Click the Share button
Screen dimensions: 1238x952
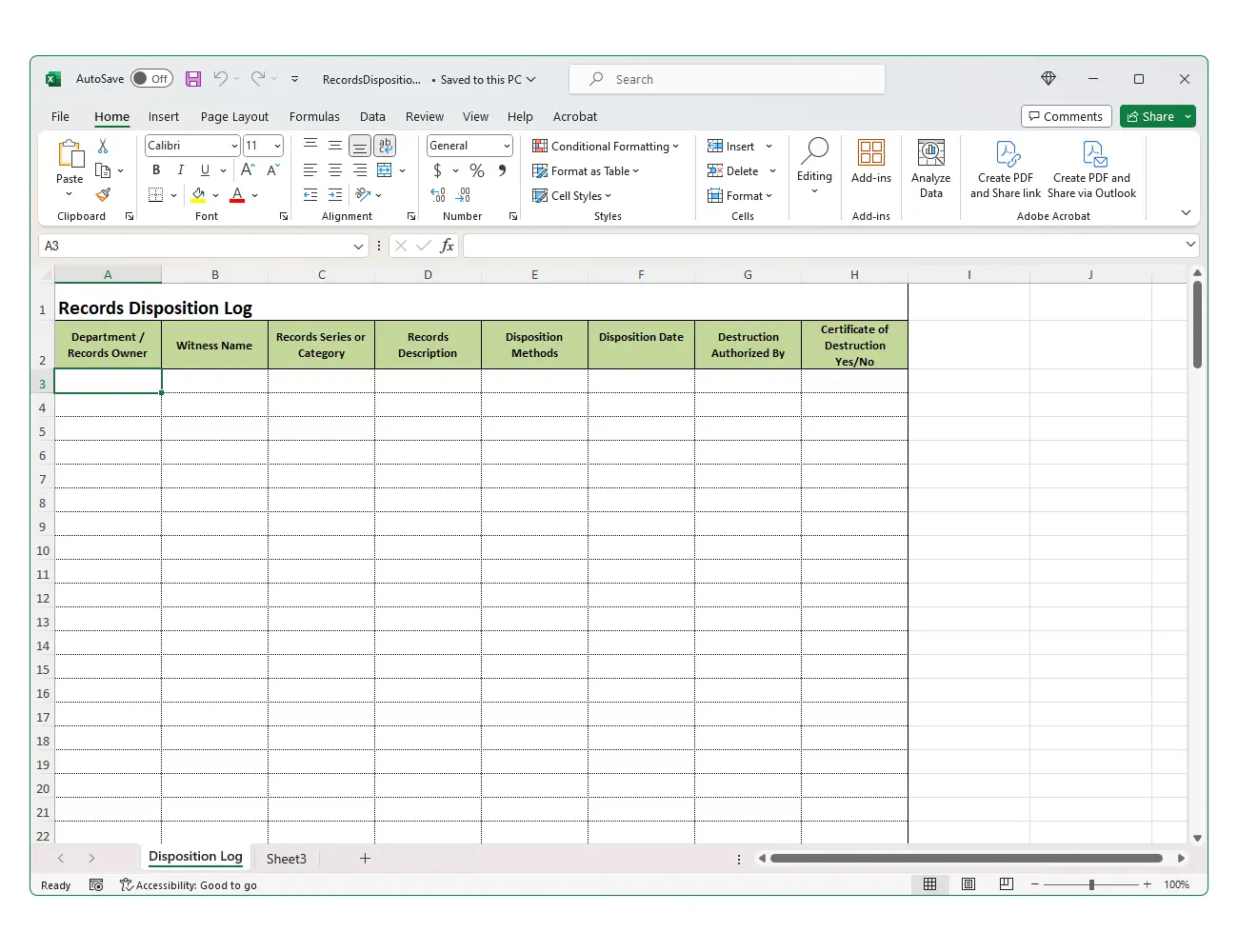[1149, 116]
